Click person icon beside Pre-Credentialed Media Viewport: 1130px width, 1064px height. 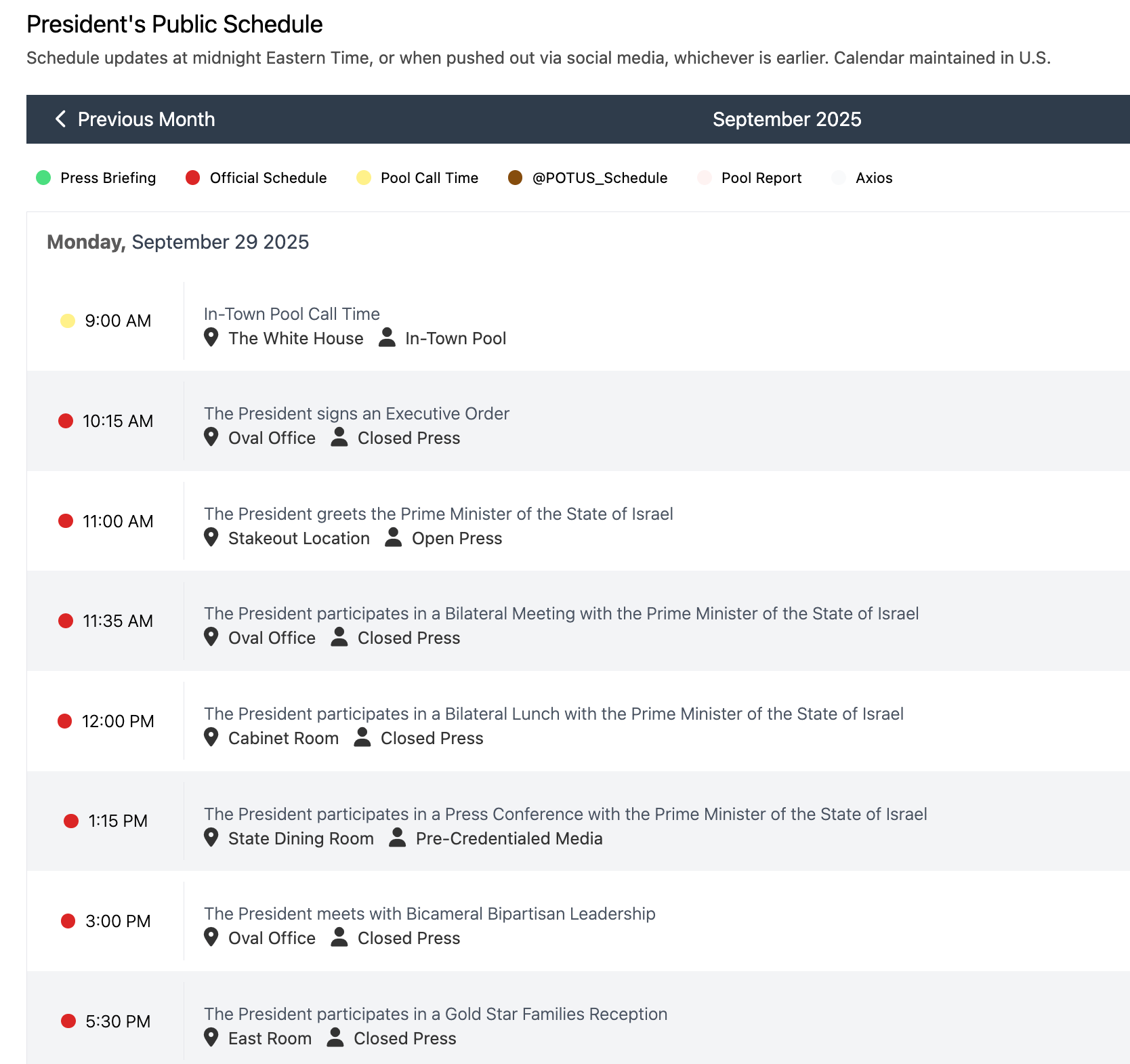click(x=397, y=838)
